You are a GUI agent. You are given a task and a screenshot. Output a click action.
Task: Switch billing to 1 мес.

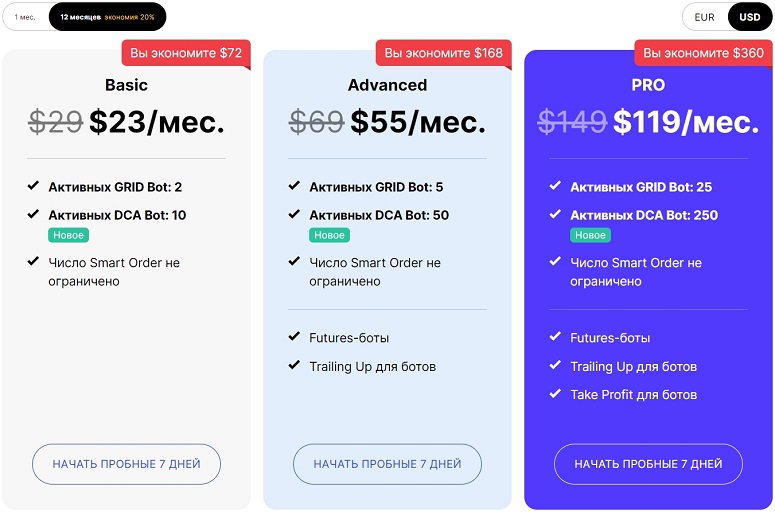point(25,17)
